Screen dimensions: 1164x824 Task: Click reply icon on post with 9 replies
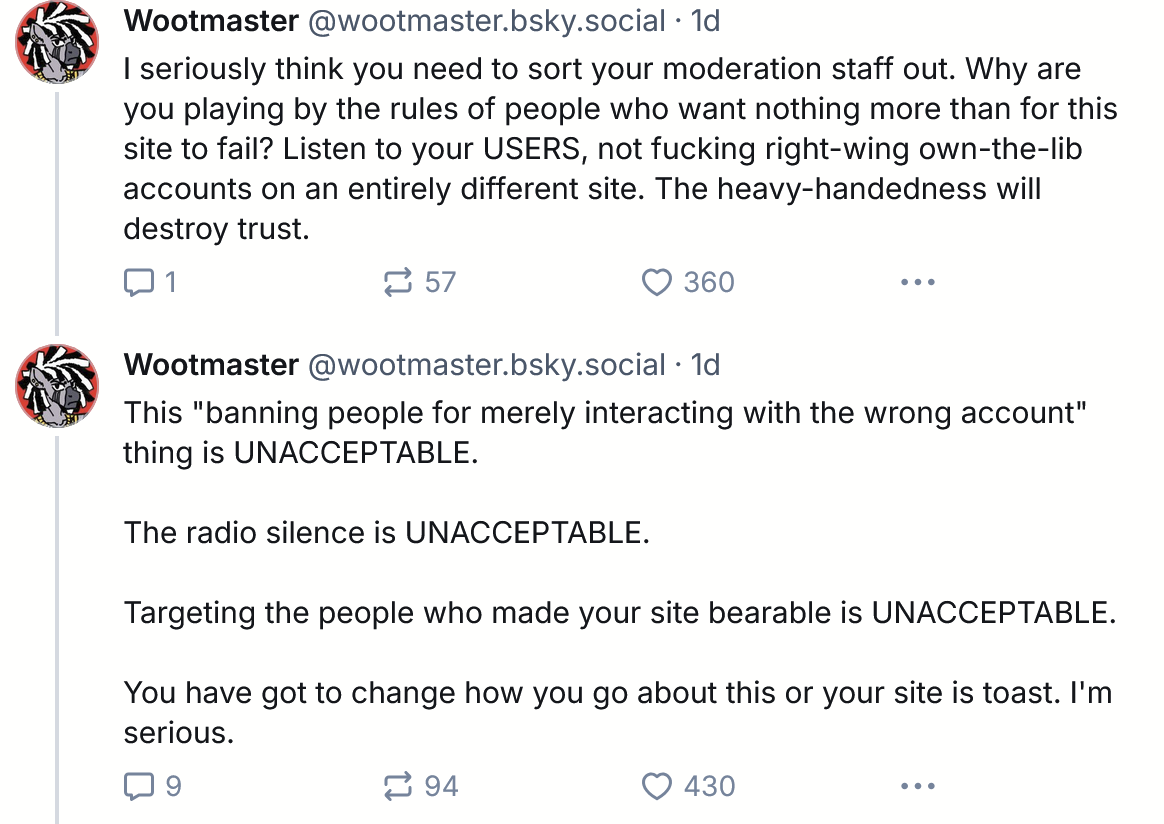pyautogui.click(x=137, y=787)
